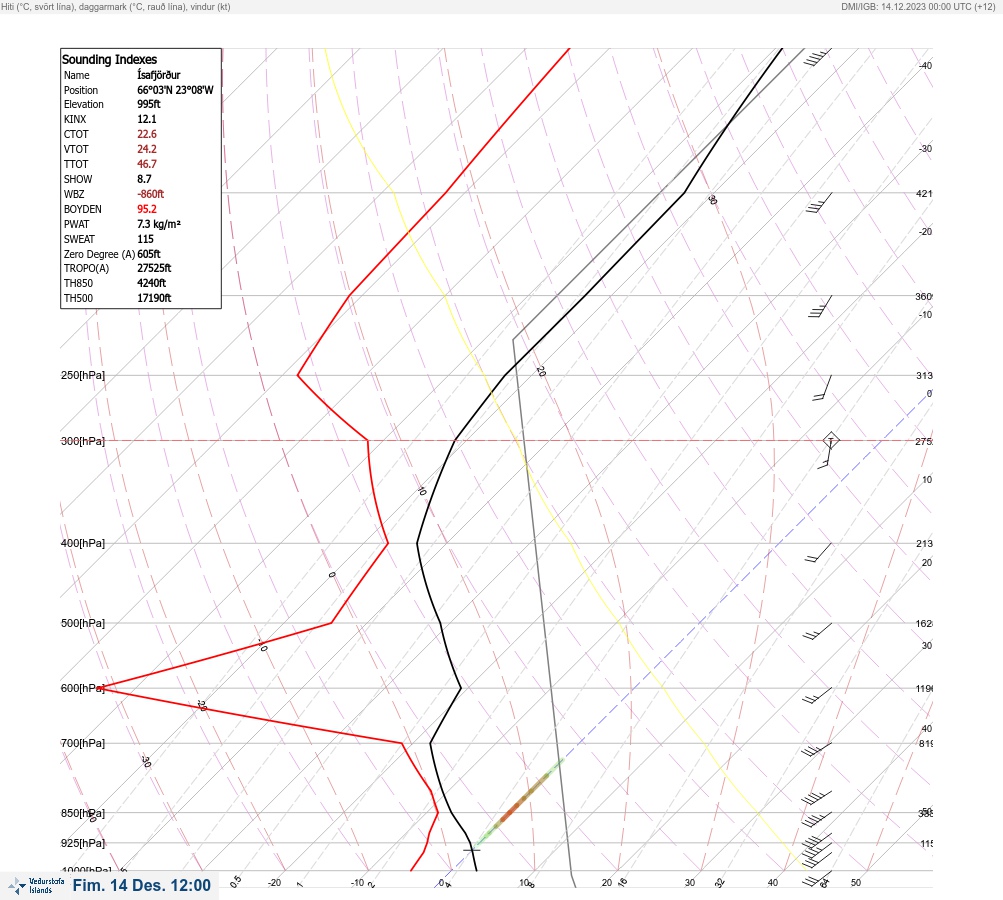
Task: Click the Veðurstofa Íslands logo
Action: point(36,885)
